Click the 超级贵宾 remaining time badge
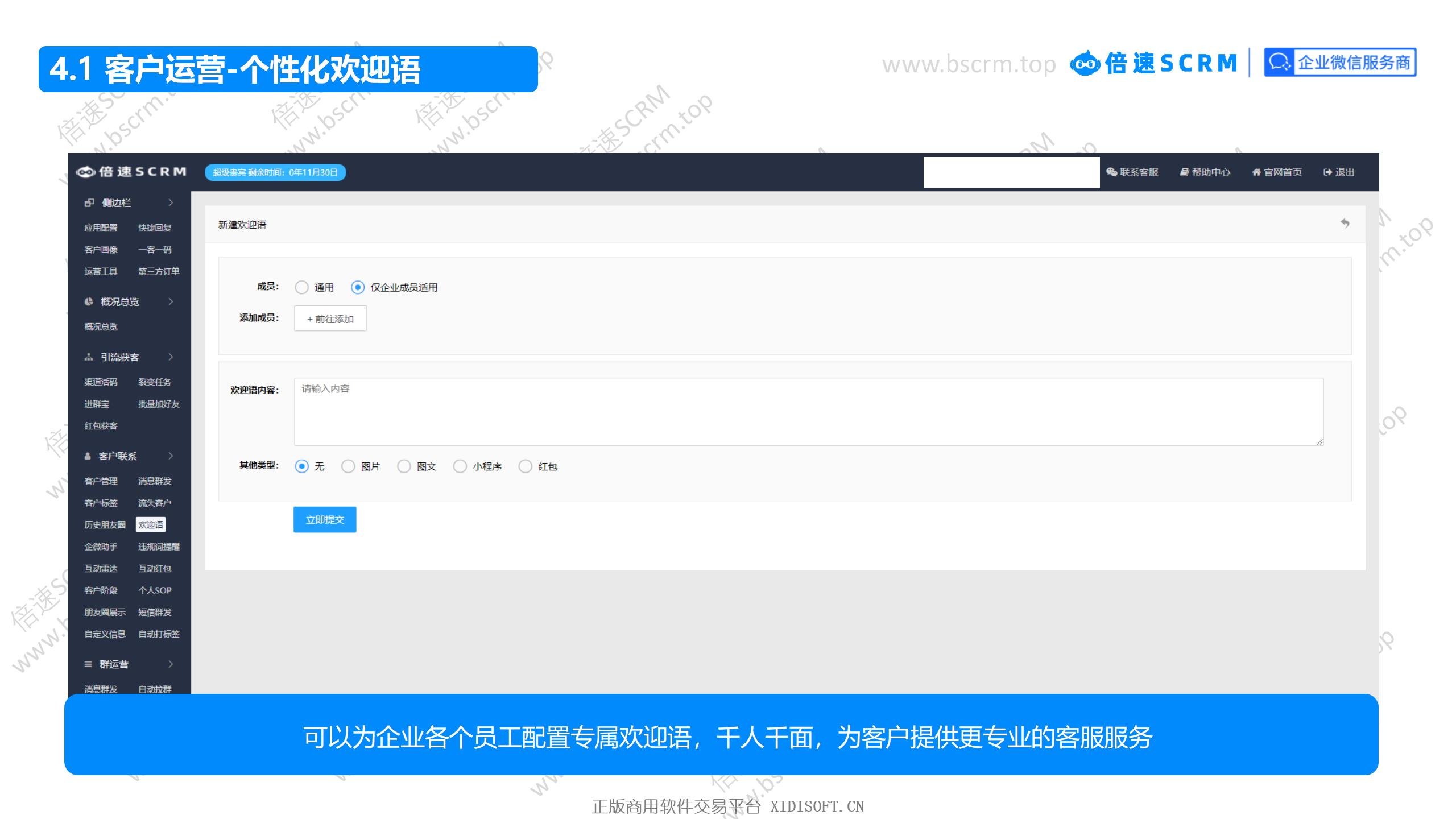Image resolution: width=1456 pixels, height=819 pixels. point(275,172)
